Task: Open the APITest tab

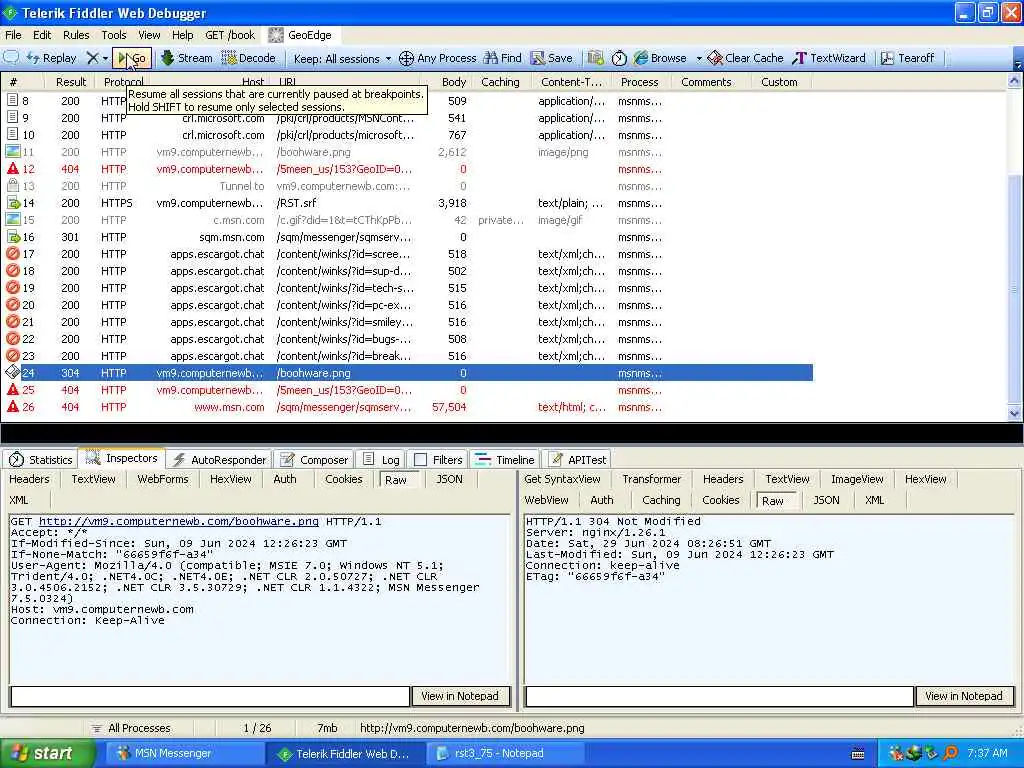Action: point(577,460)
